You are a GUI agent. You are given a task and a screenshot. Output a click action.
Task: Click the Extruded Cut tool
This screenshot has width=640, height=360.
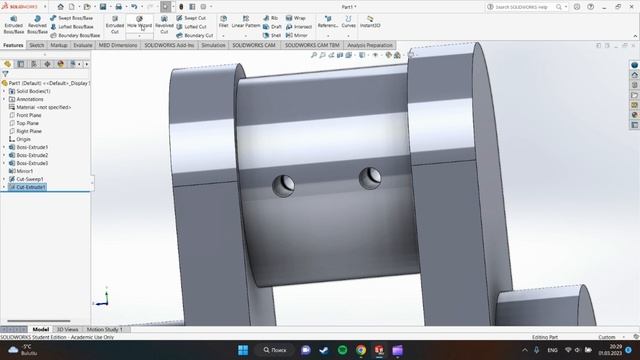(x=115, y=25)
